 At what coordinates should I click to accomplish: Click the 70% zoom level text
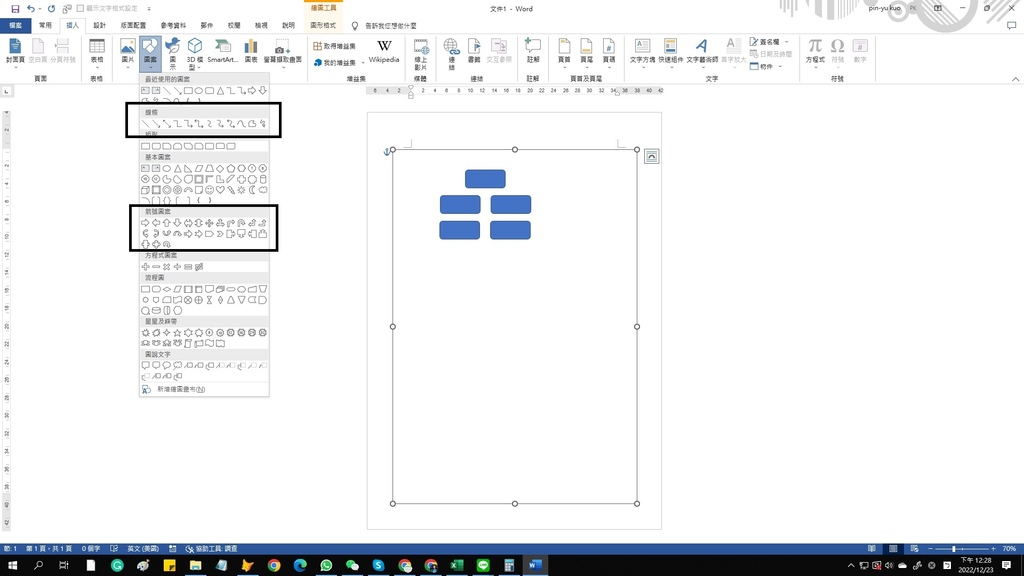1010,549
